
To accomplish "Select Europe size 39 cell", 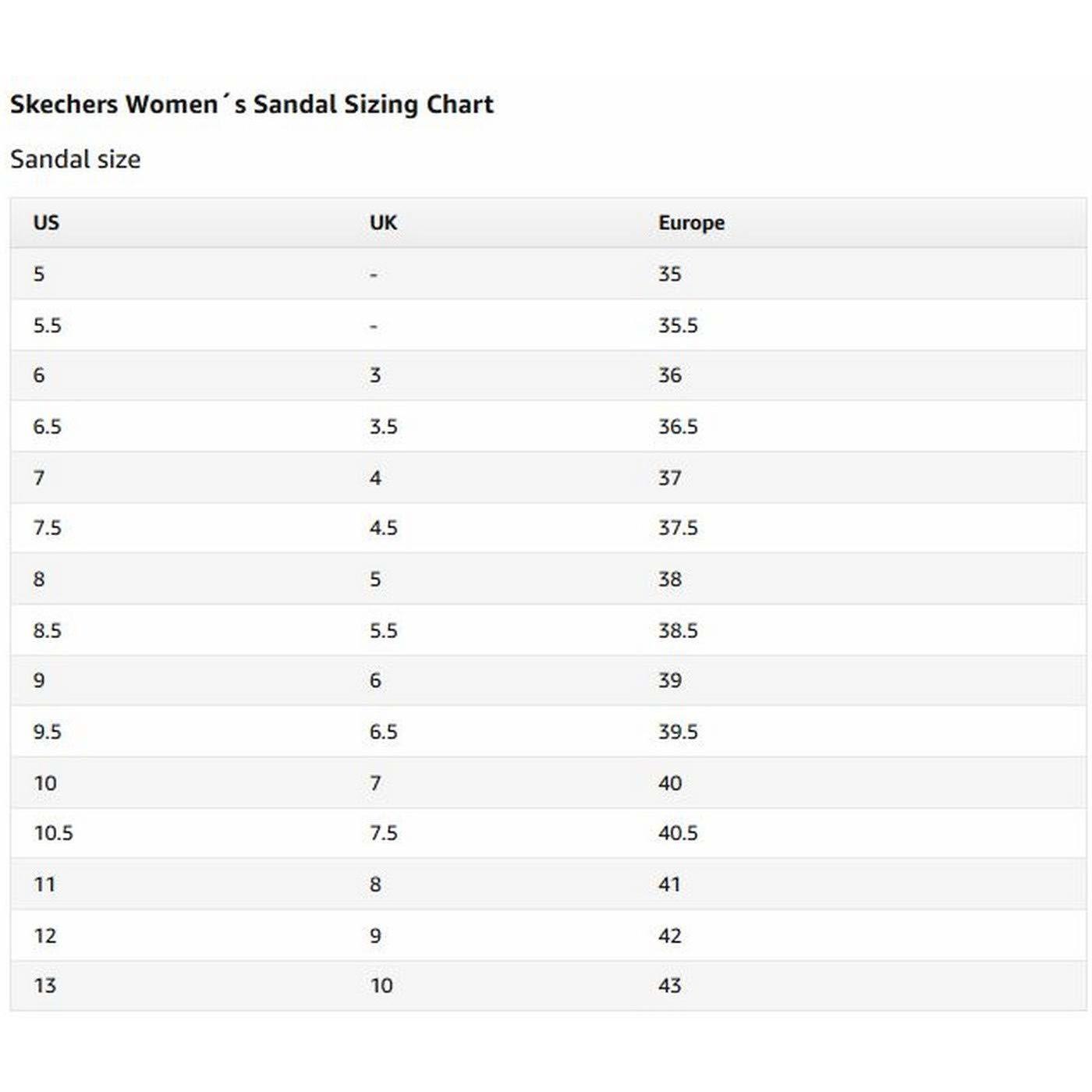I will coord(669,680).
